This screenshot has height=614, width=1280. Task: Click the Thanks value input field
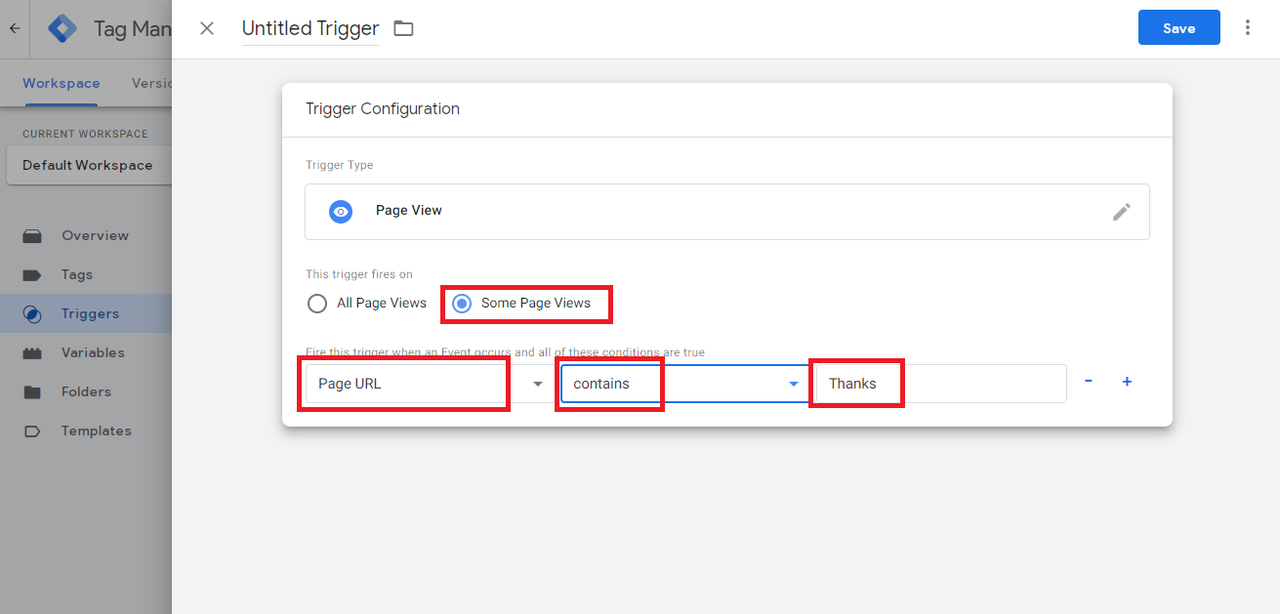coord(941,384)
